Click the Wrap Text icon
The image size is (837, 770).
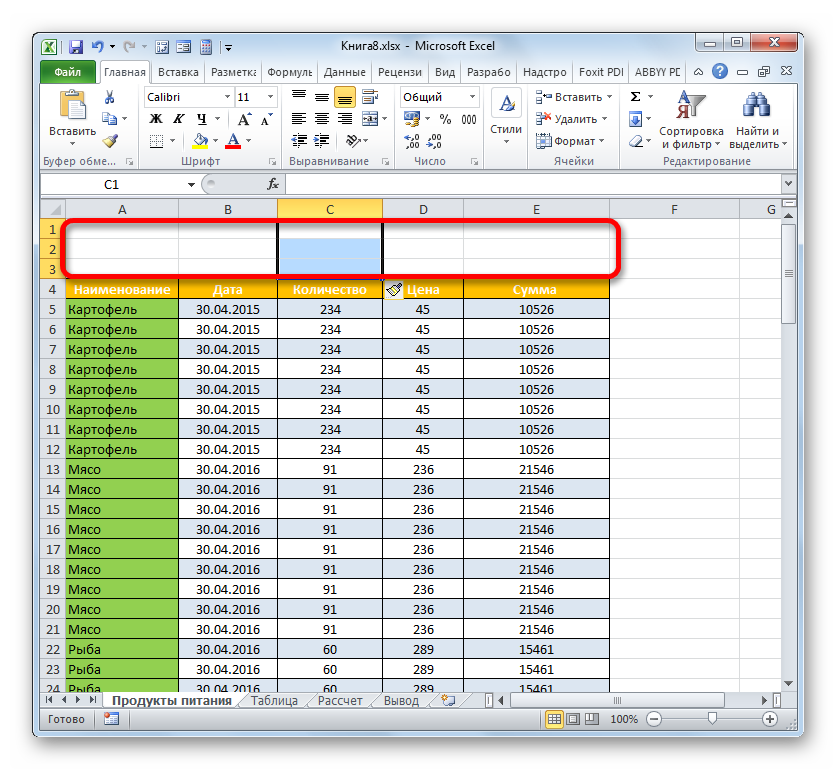coord(370,97)
